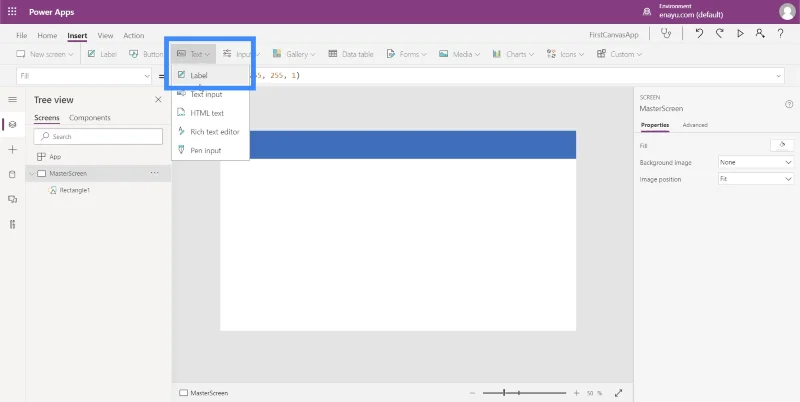Choose Text input from the menu
Image resolution: width=800 pixels, height=402 pixels.
click(x=210, y=94)
